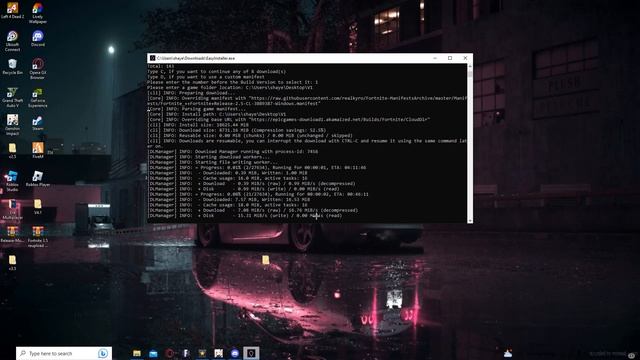The width and height of the screenshot is (640, 360).
Task: Open the V4.1 folder on the desktop
Action: 38,206
